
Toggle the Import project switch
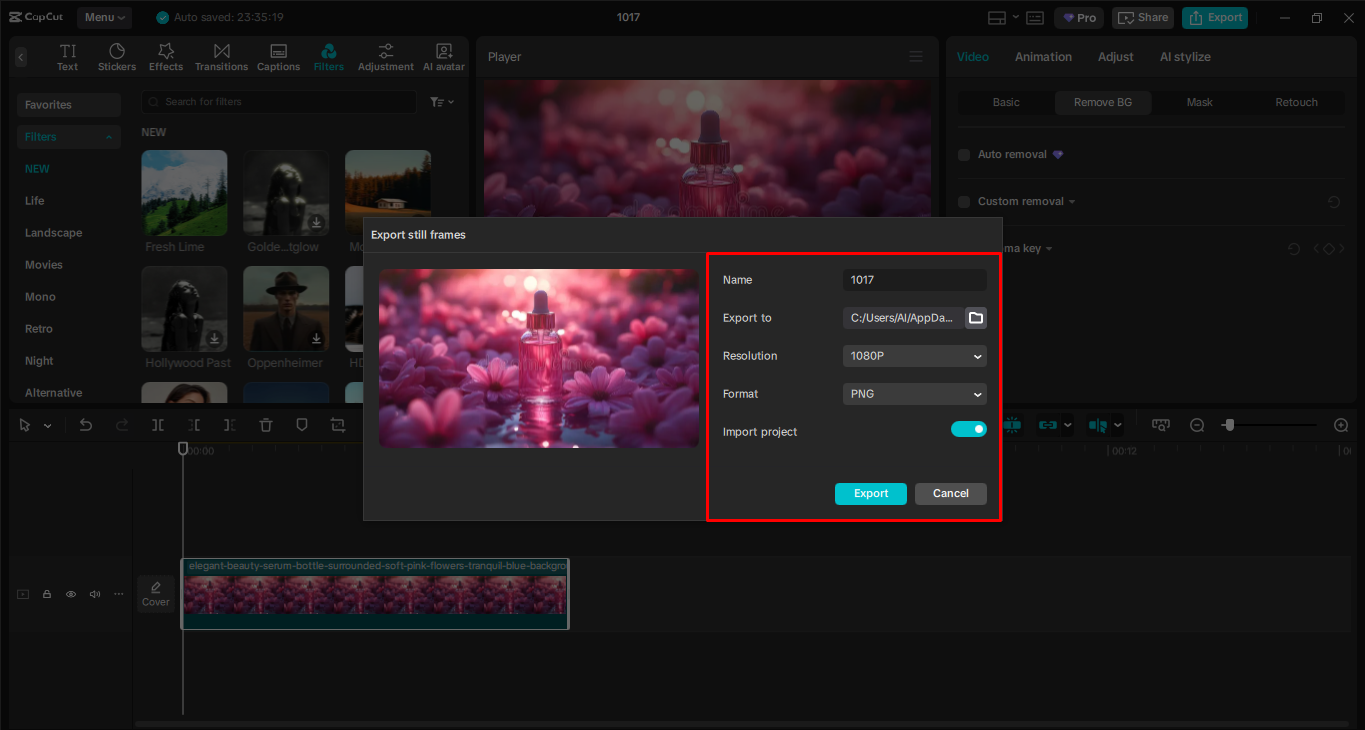click(x=969, y=429)
